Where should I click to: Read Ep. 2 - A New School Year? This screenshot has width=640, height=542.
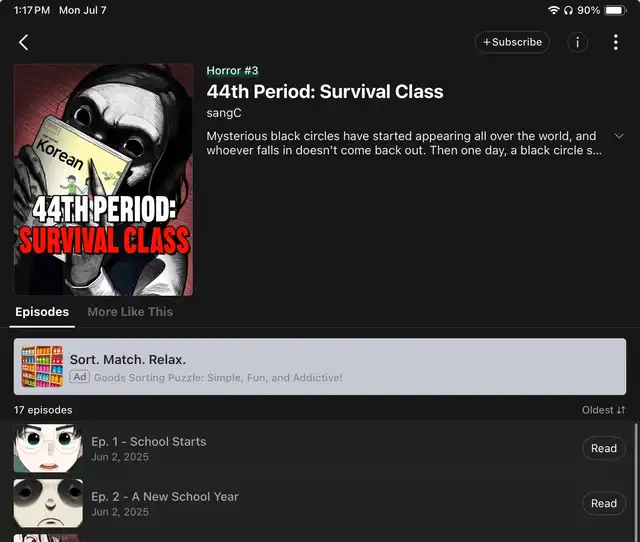(x=604, y=503)
